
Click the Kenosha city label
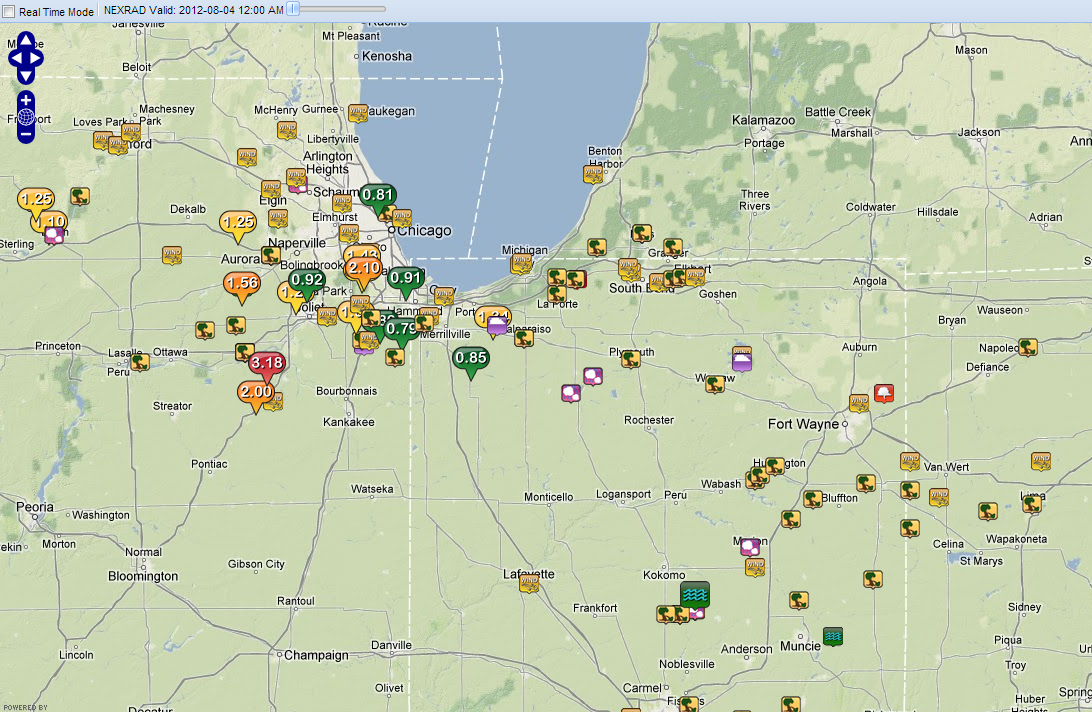click(x=387, y=56)
